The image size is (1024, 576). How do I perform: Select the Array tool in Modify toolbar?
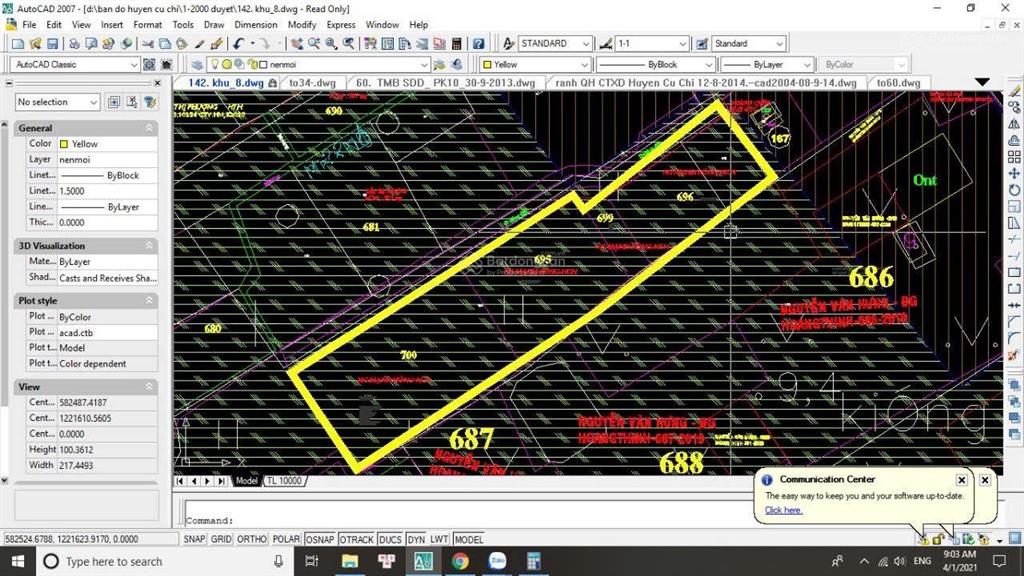tap(1014, 157)
